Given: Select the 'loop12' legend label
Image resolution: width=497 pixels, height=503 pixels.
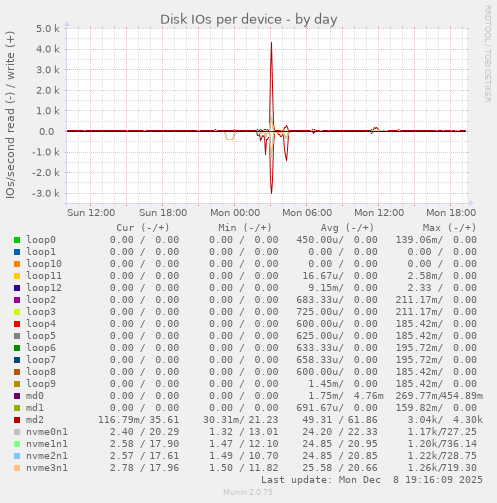Looking at the screenshot, I should [44, 288].
